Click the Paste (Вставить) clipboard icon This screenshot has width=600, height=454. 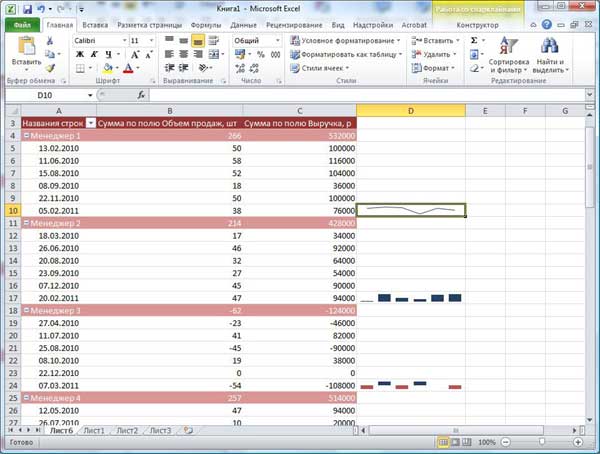coord(26,46)
